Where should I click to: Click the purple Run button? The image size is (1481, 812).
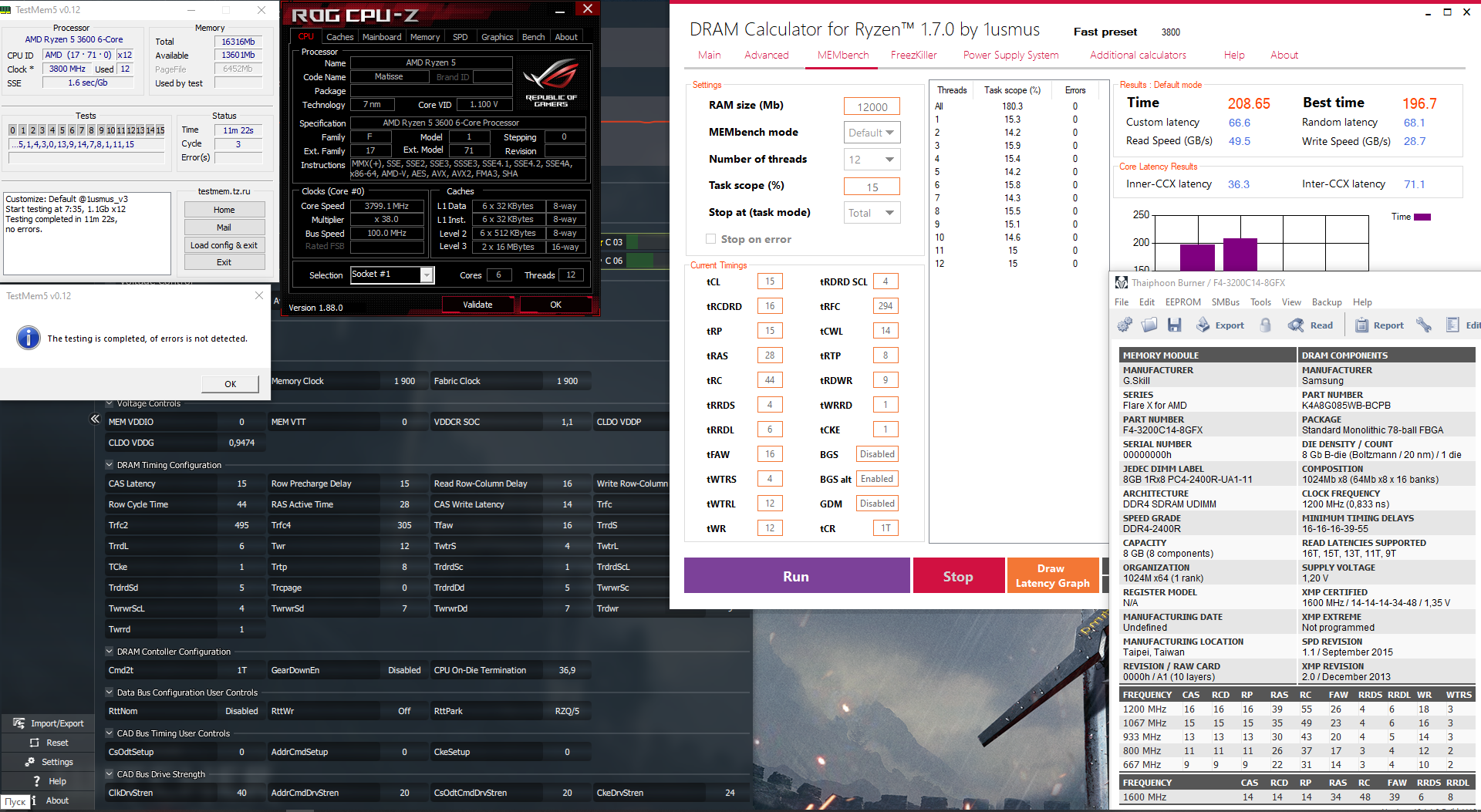[x=797, y=576]
